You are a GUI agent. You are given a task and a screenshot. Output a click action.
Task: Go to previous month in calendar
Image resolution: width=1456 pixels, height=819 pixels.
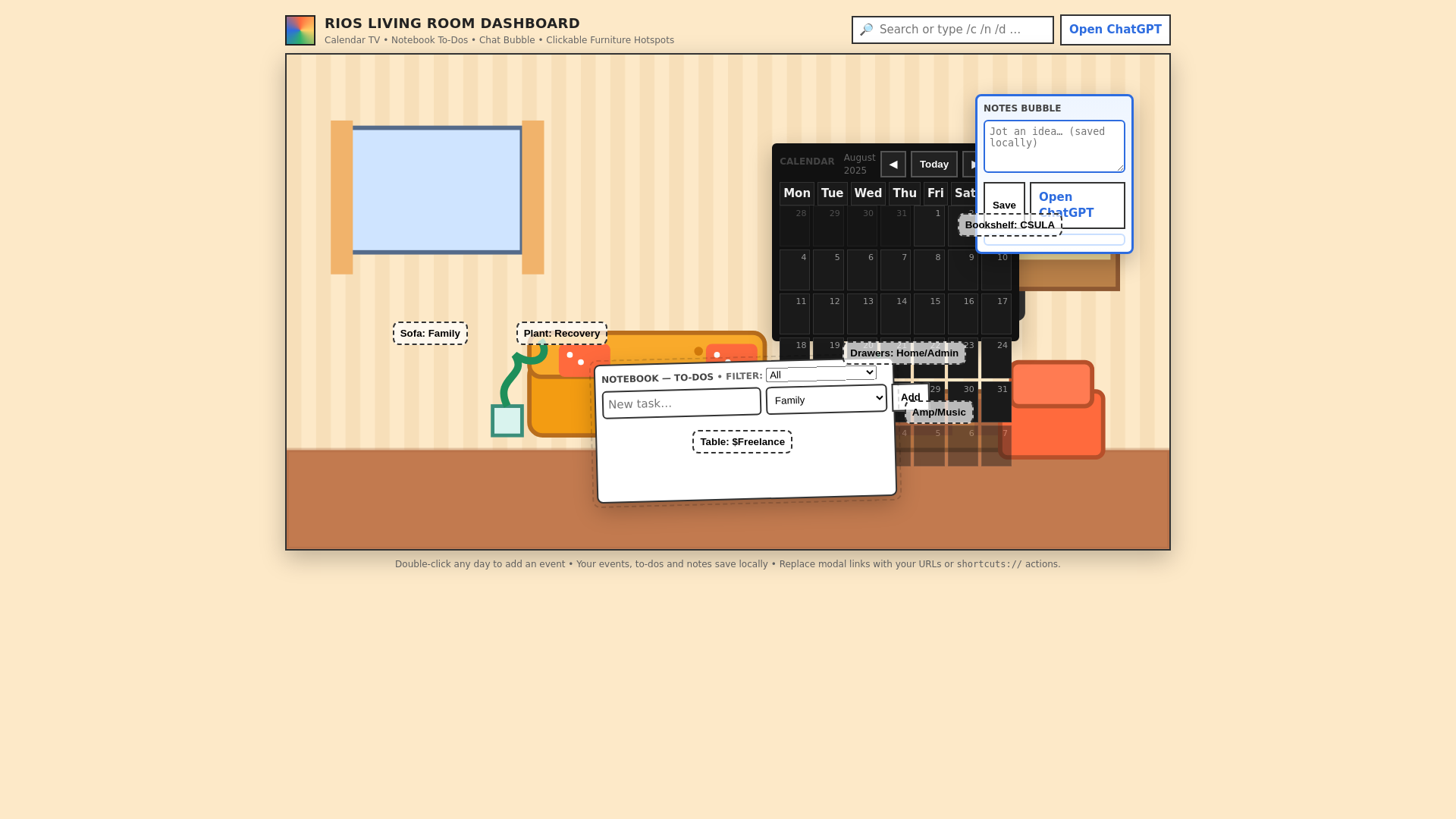click(x=893, y=165)
